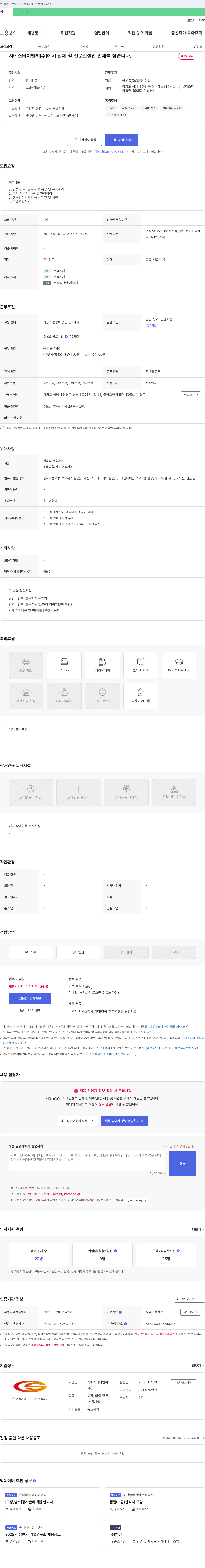Viewport: 205px width, 1568px height.
Task: Click the greyed 장애인용 승강기 icon
Action: pyautogui.click(x=78, y=792)
